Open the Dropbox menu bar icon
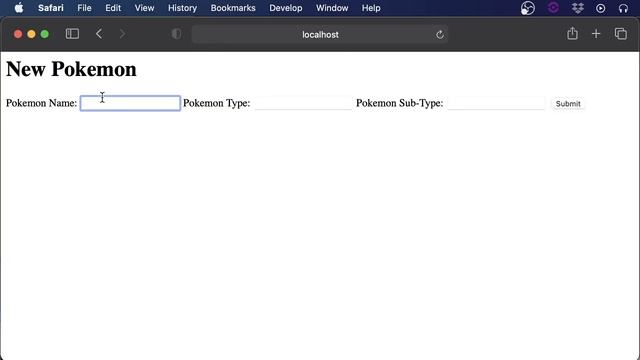This screenshot has width=640, height=360. [x=578, y=8]
